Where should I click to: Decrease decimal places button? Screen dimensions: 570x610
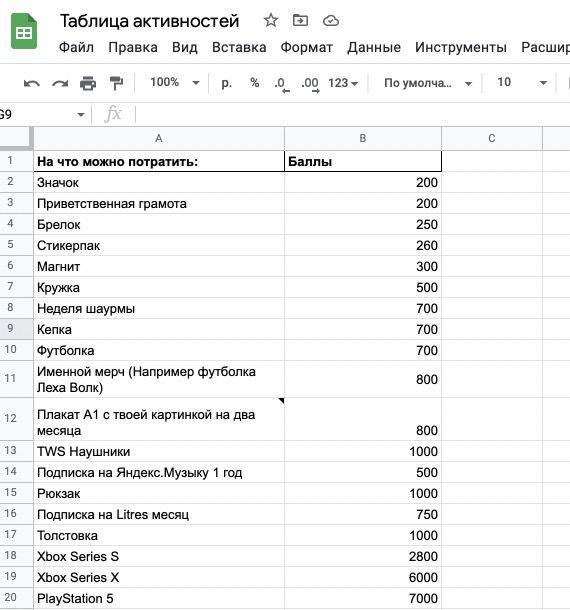[x=281, y=84]
